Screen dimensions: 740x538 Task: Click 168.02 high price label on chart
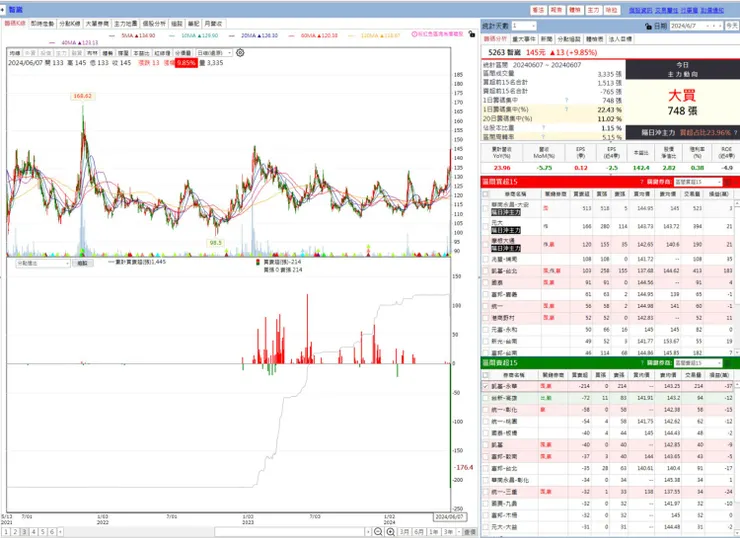coord(83,96)
